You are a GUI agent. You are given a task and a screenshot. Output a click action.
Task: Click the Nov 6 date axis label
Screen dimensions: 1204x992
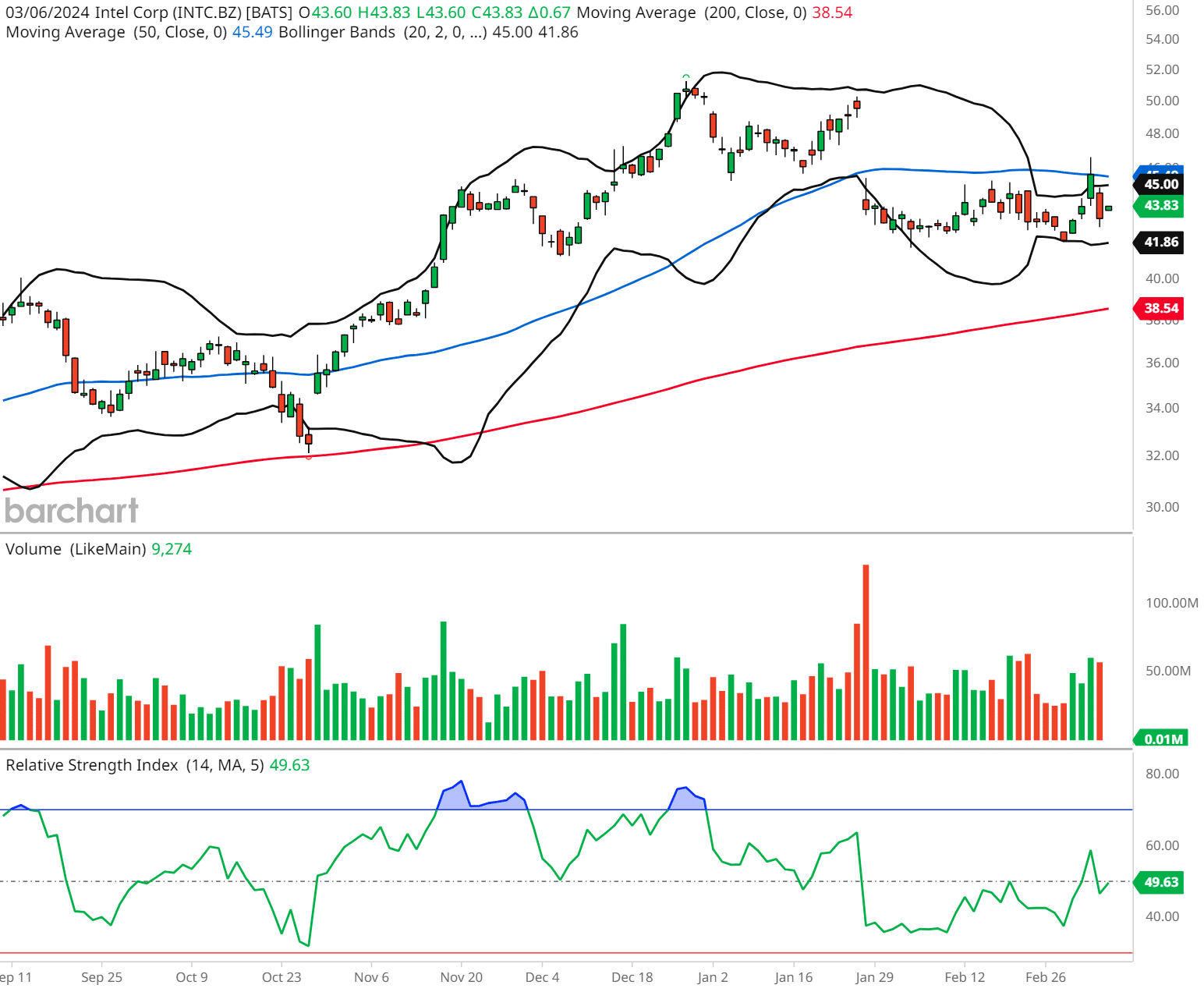coord(371,977)
